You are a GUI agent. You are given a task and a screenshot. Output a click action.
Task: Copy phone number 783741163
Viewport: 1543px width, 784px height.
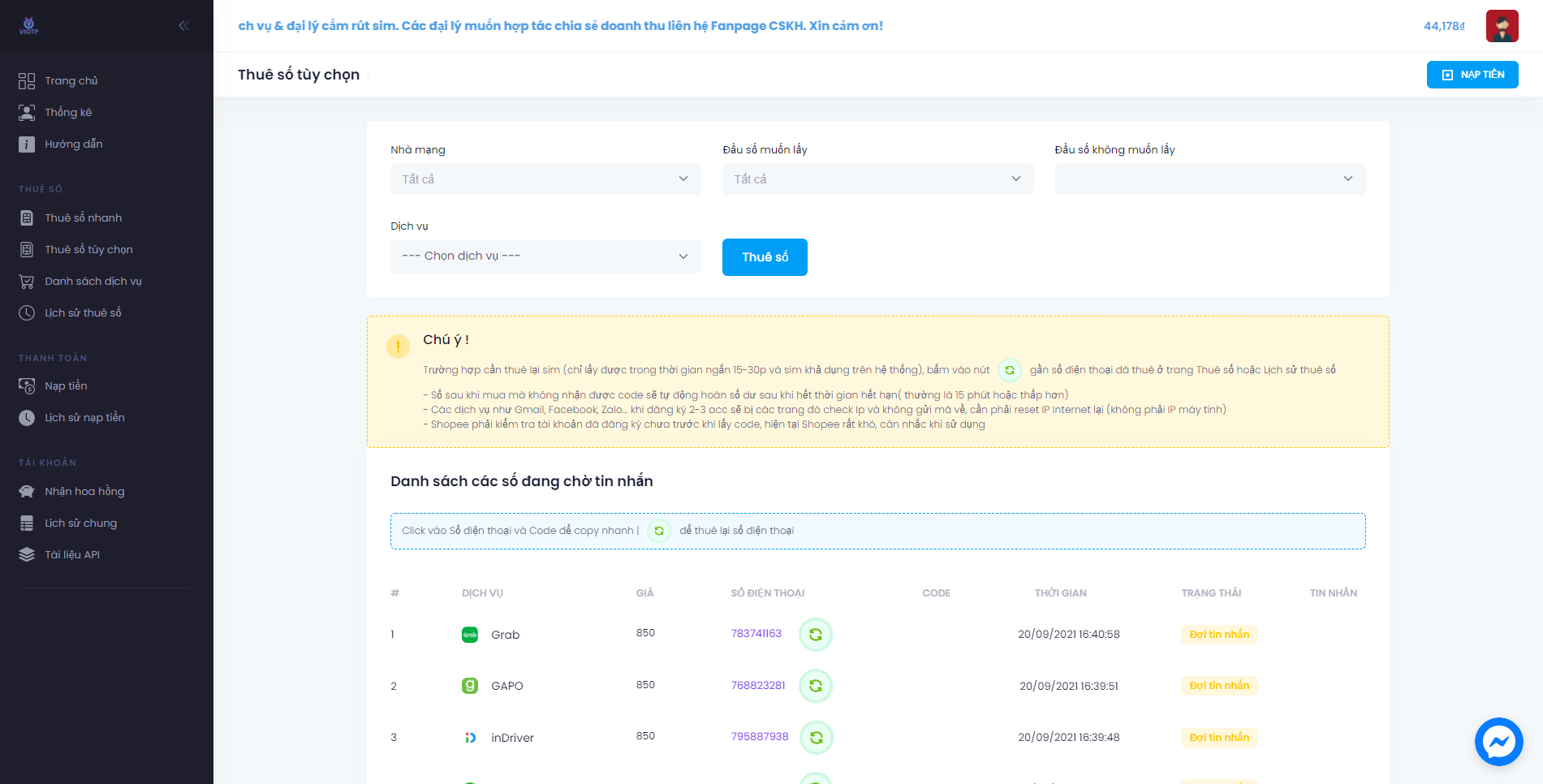[756, 634]
